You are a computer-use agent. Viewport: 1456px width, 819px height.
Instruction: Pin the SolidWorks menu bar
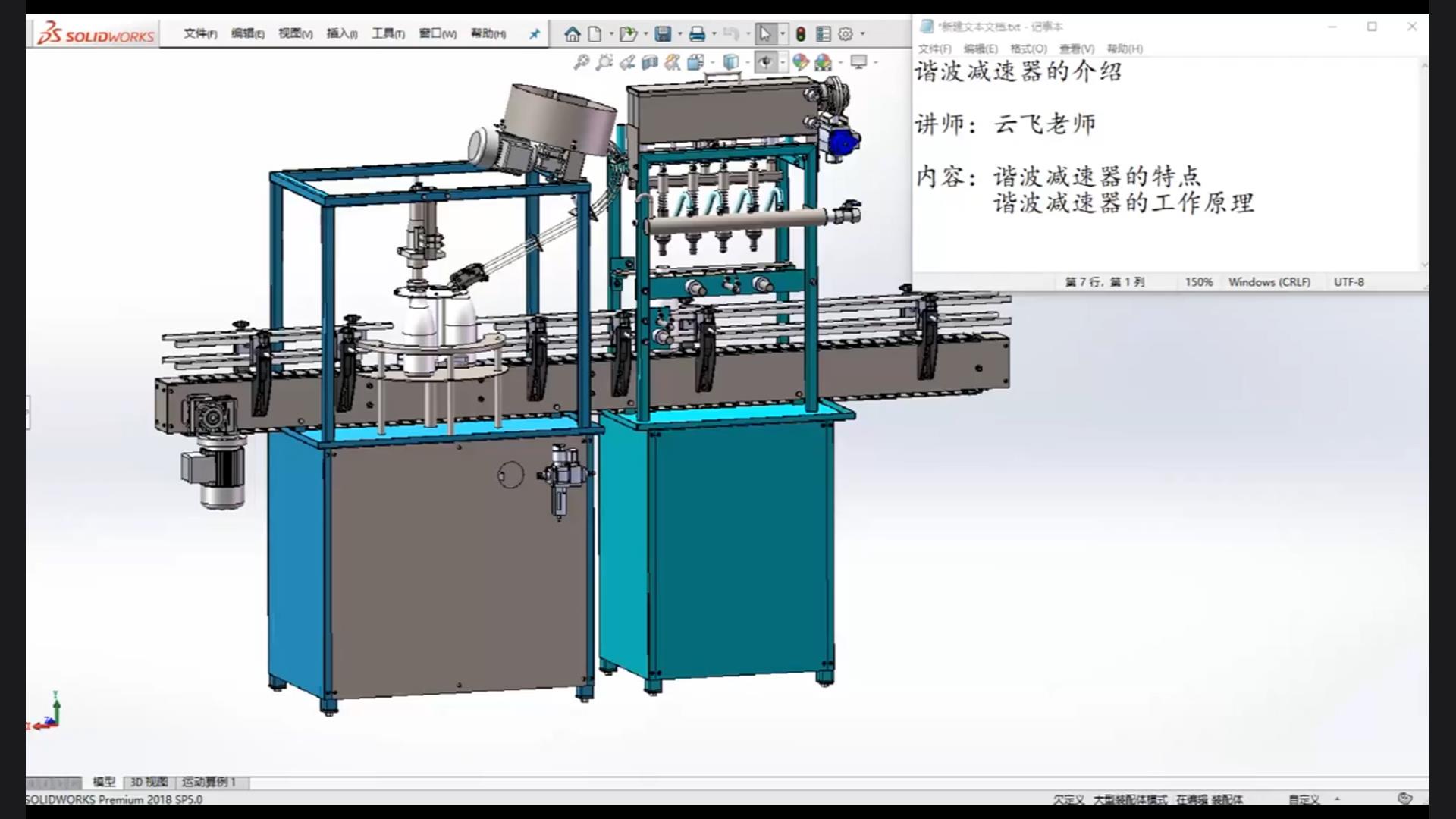(x=535, y=34)
